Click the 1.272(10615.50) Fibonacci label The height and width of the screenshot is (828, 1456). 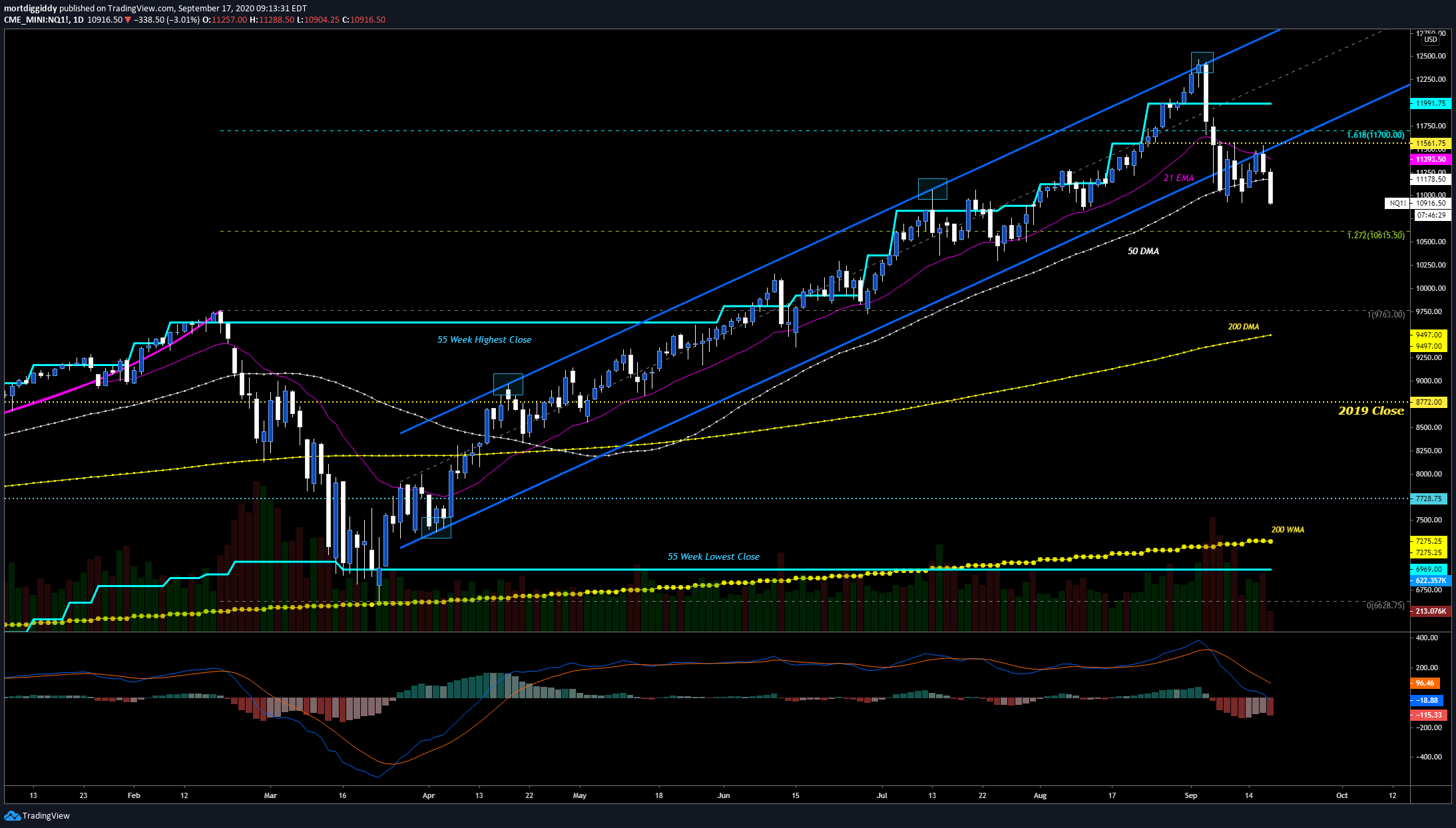(x=1375, y=235)
